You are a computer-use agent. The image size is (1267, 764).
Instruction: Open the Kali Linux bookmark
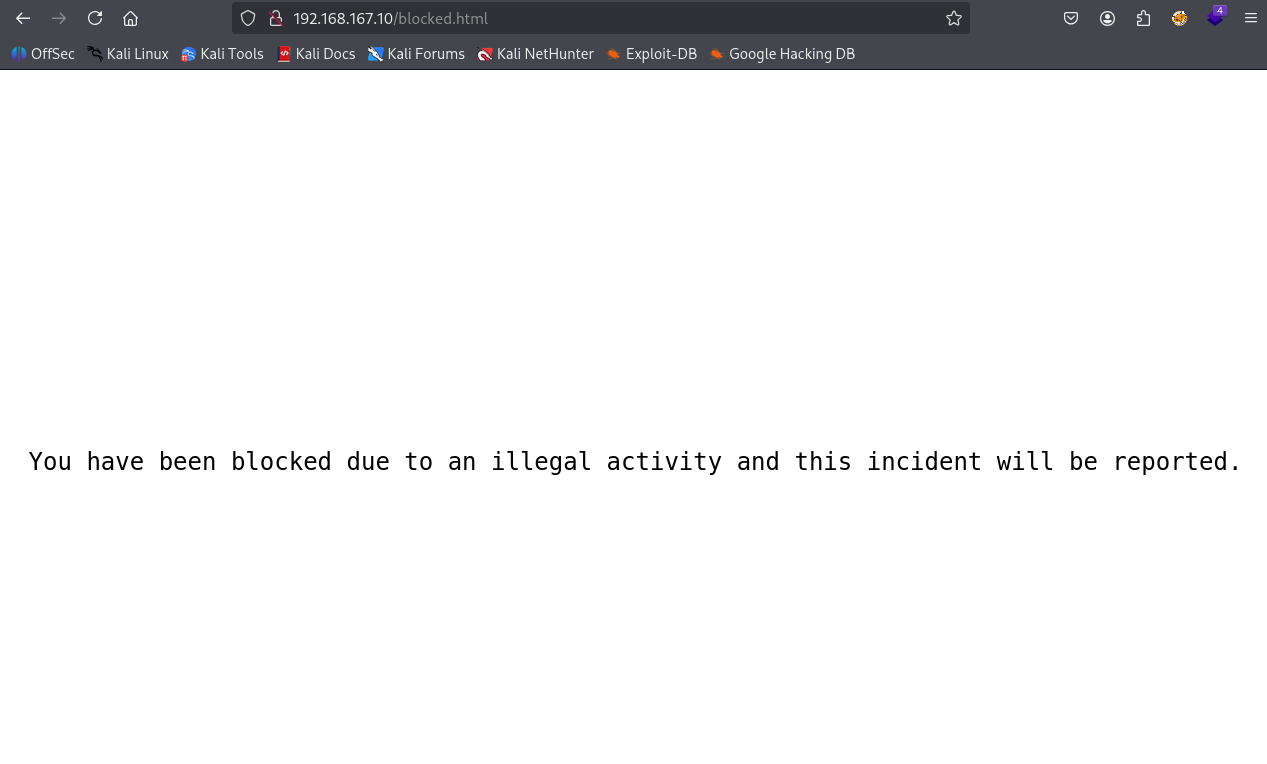pyautogui.click(x=128, y=54)
